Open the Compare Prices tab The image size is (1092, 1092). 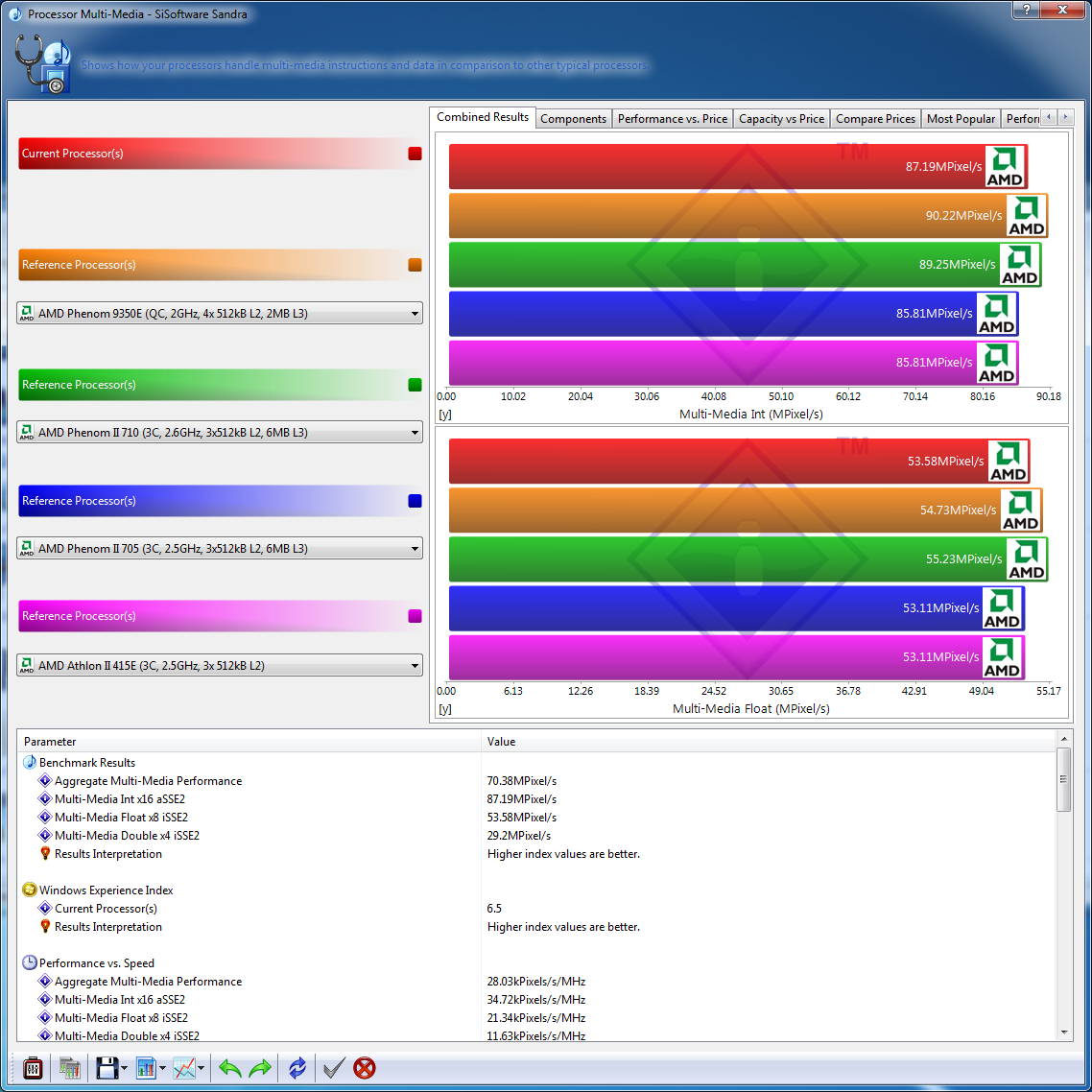click(x=875, y=119)
